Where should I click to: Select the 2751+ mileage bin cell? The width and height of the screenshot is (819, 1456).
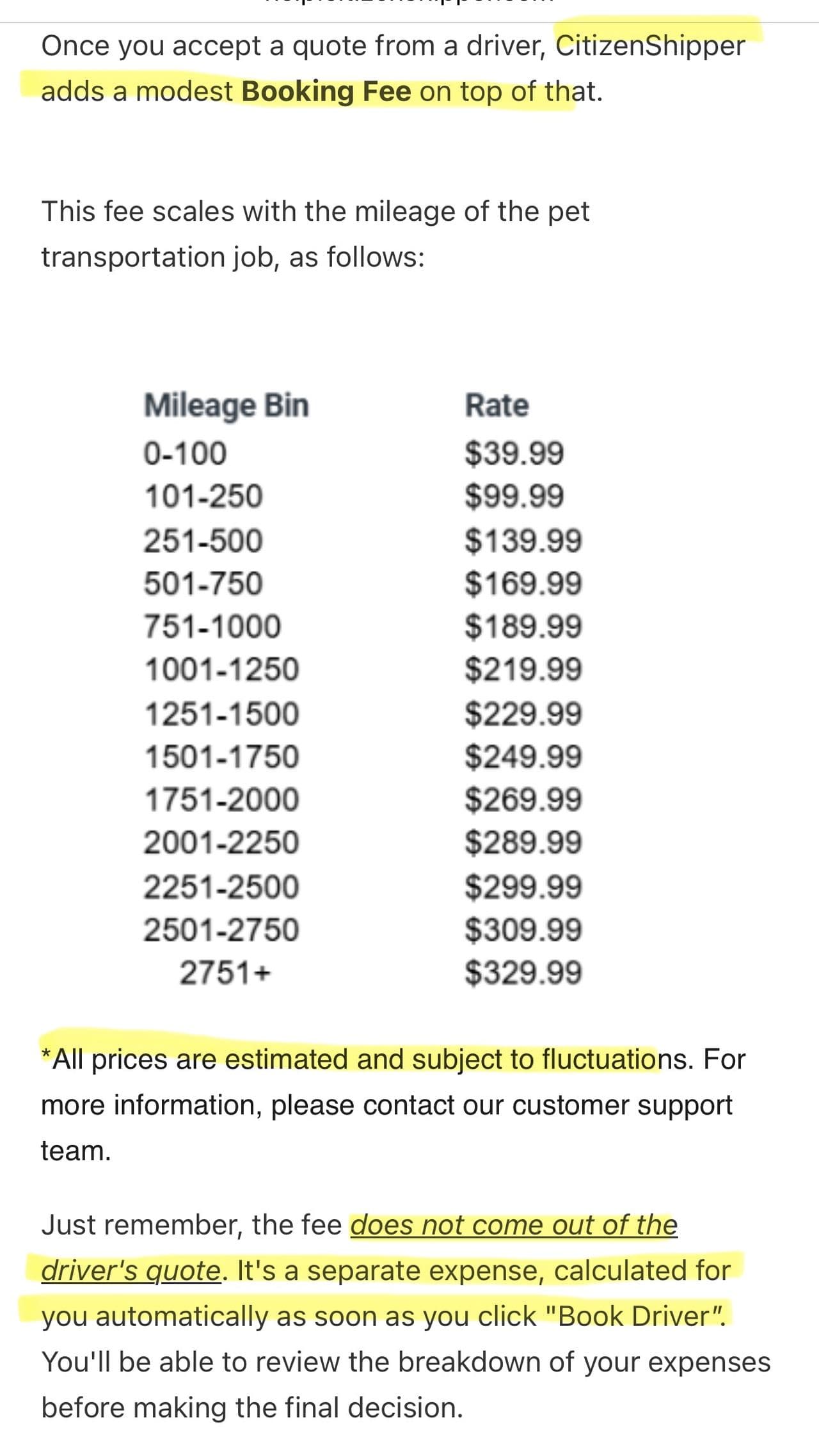[x=225, y=973]
